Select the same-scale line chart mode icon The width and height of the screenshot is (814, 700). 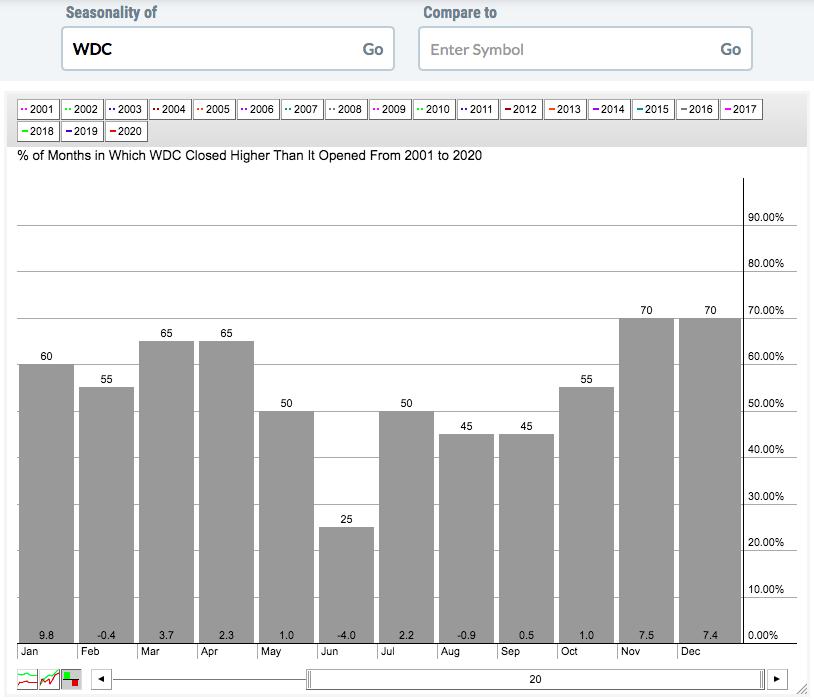pyautogui.click(x=49, y=679)
